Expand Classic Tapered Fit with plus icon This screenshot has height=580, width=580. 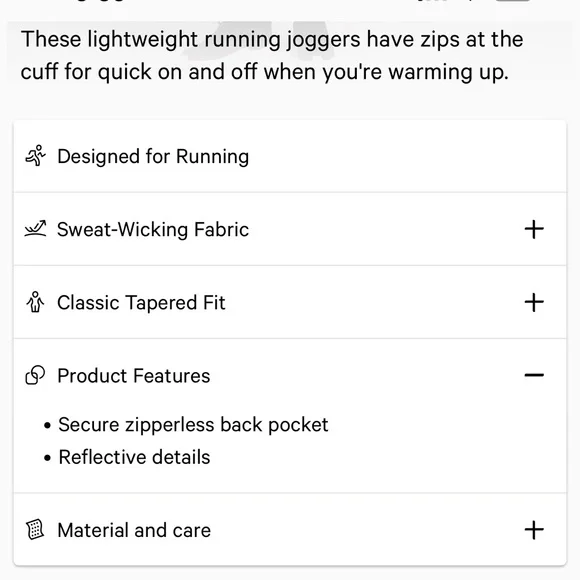point(534,302)
